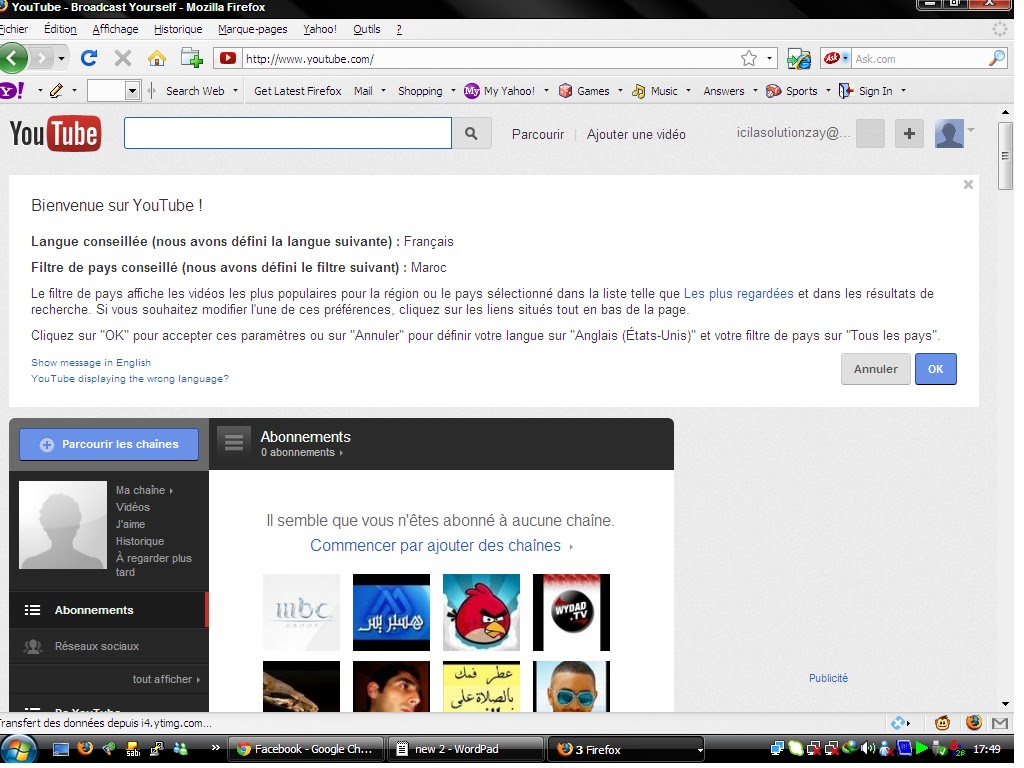Screen dimensions: 1024x768
Task: Click the page vertical scrollbar thumb
Action: tap(1005, 156)
